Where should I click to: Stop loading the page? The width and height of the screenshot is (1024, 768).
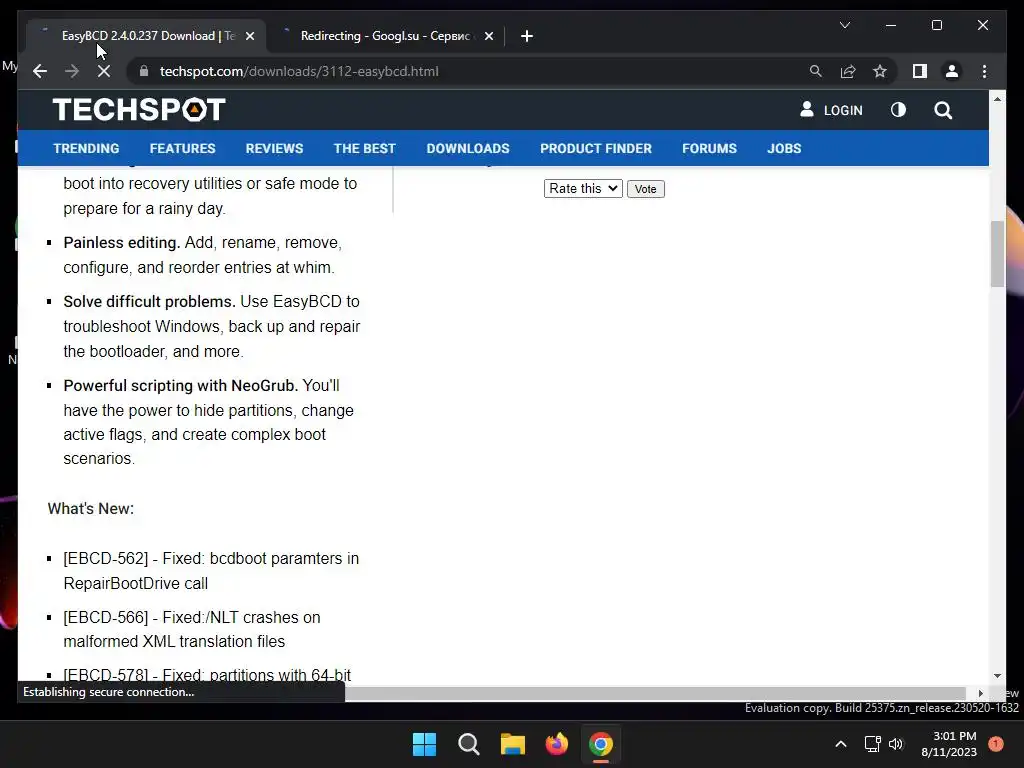(104, 71)
